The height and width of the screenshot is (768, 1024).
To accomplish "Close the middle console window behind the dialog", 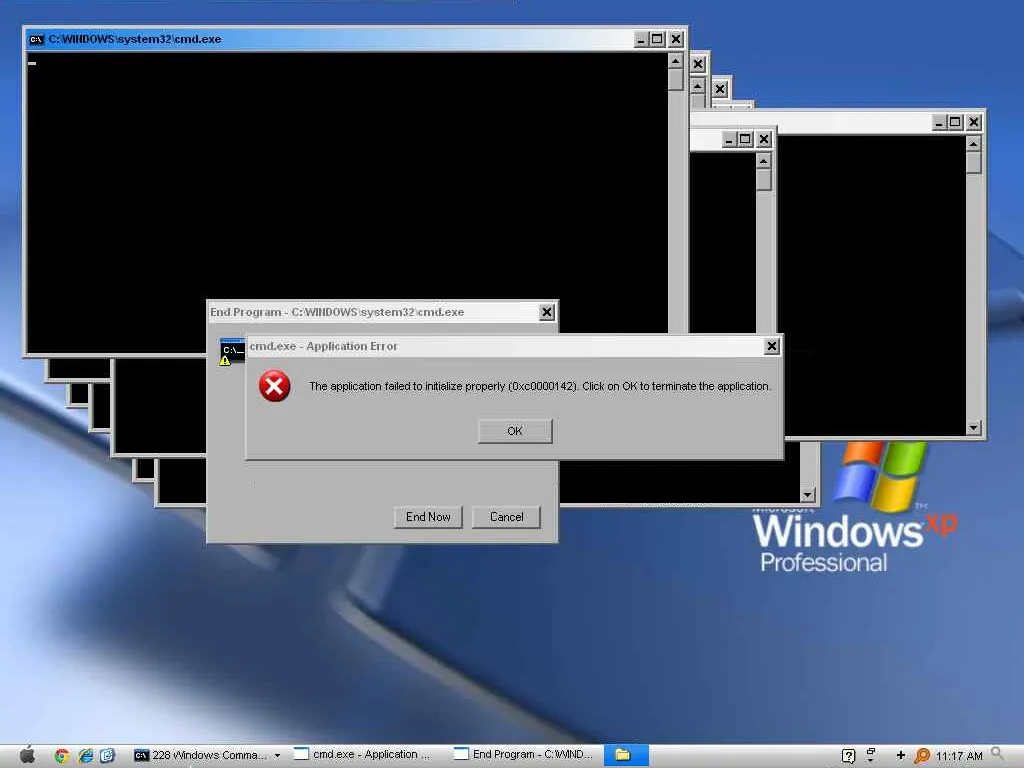I will coord(763,139).
